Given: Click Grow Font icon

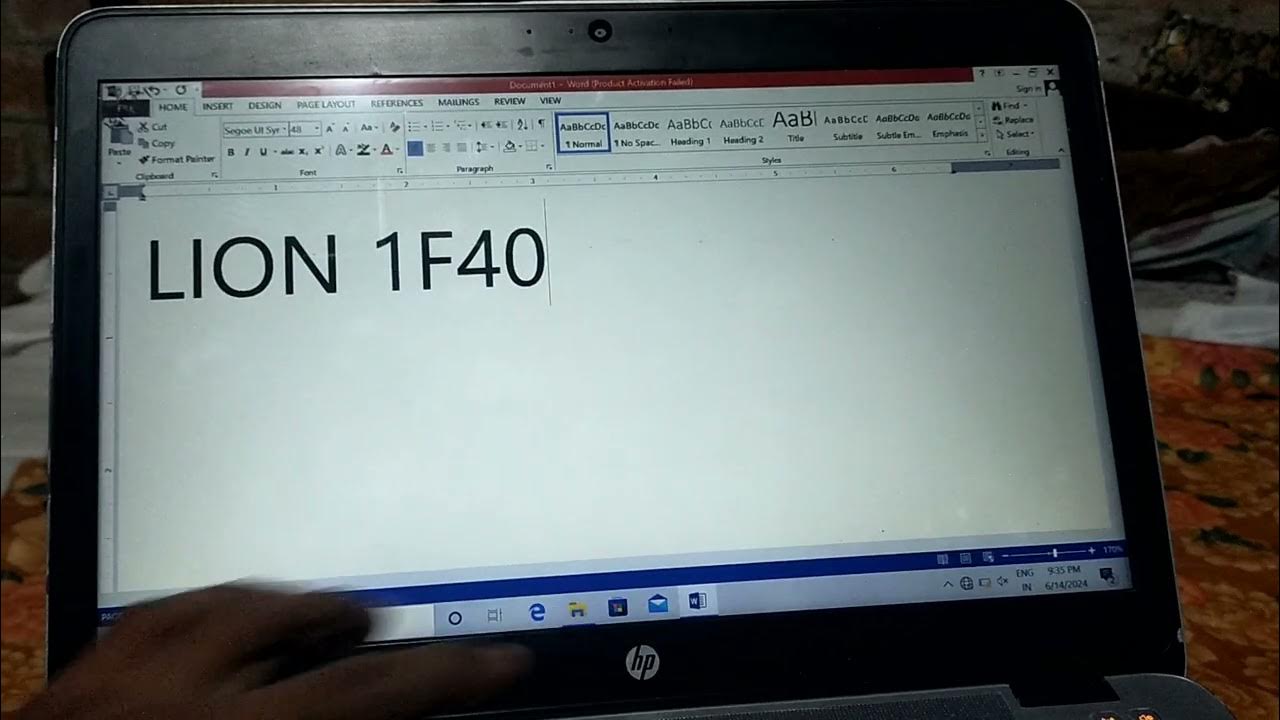Looking at the screenshot, I should [x=329, y=128].
